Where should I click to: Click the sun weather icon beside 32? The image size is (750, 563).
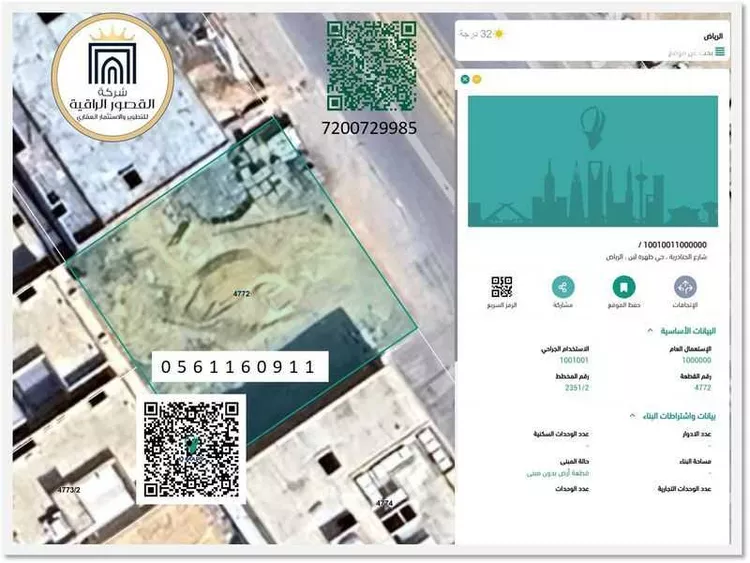point(499,34)
